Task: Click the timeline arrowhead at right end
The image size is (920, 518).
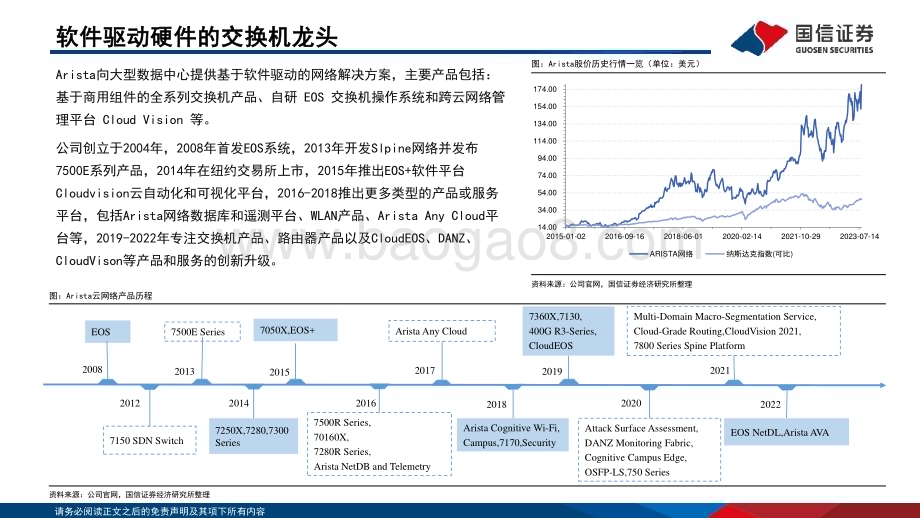Action: coord(882,385)
